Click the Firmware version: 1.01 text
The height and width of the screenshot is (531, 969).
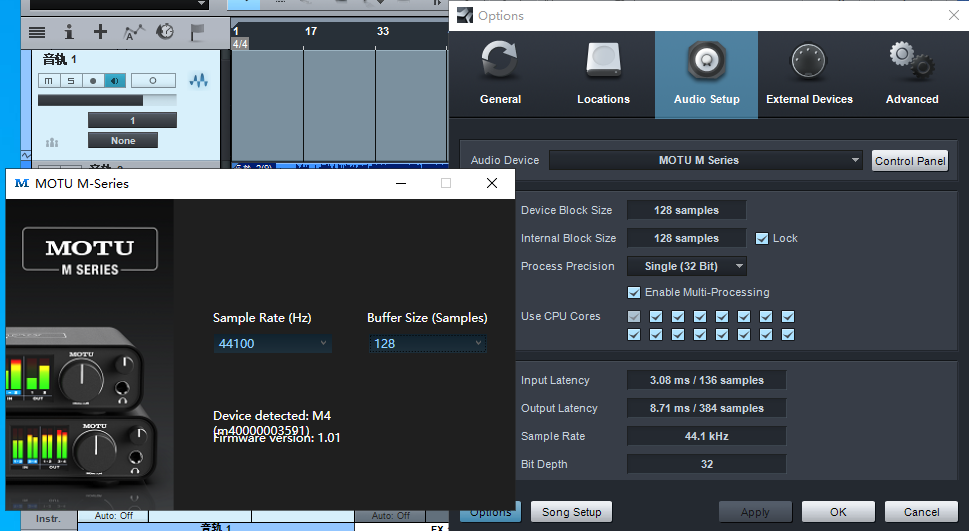pos(277,438)
